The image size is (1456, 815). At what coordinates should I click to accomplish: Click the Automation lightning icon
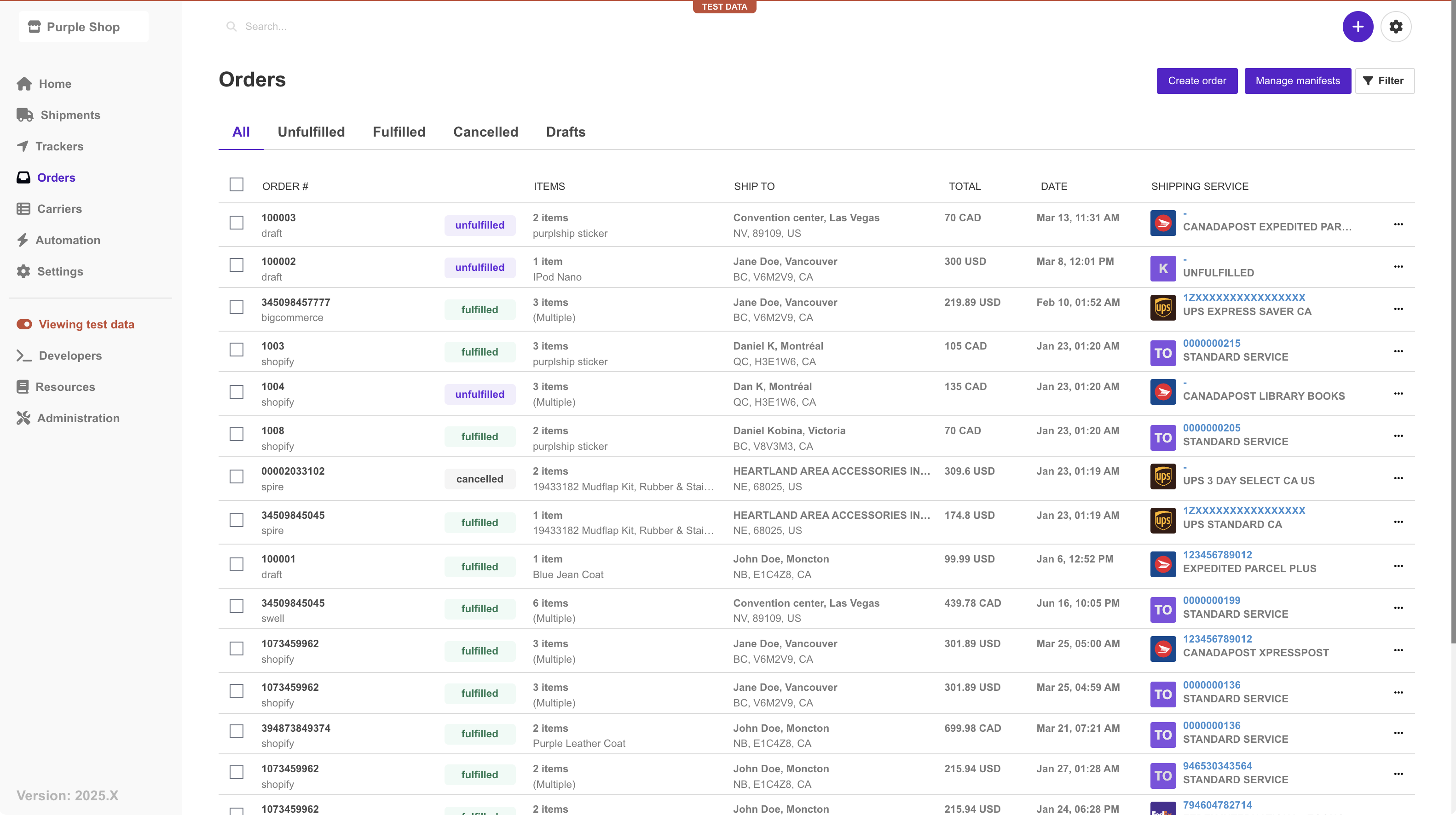23,240
